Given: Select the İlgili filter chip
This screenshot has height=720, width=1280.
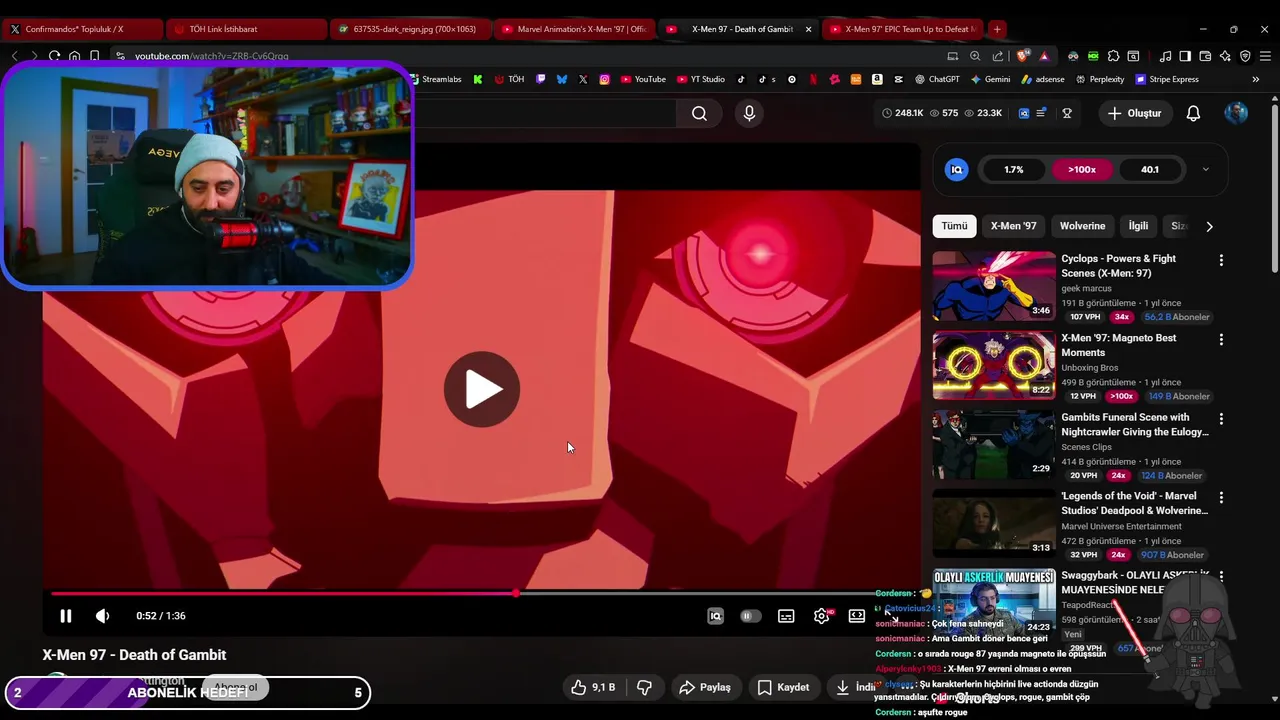Looking at the screenshot, I should pos(1138,226).
